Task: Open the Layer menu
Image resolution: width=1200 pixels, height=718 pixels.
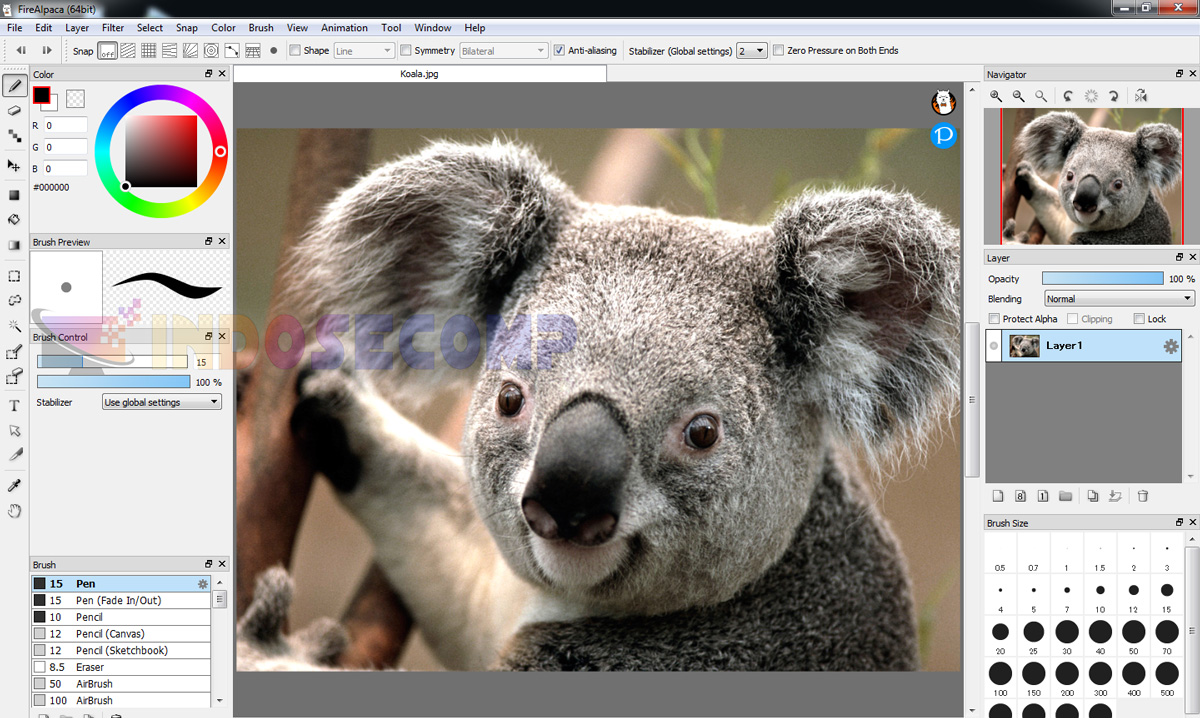Action: (x=77, y=28)
